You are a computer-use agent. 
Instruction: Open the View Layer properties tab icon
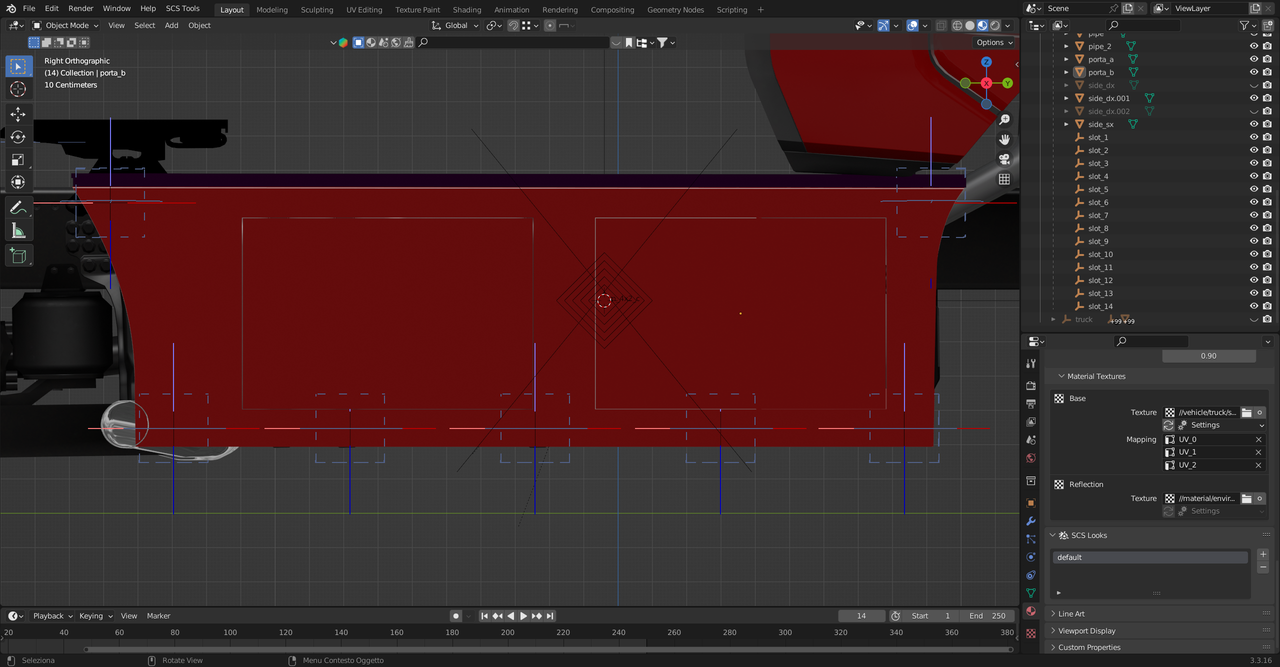pyautogui.click(x=1031, y=423)
